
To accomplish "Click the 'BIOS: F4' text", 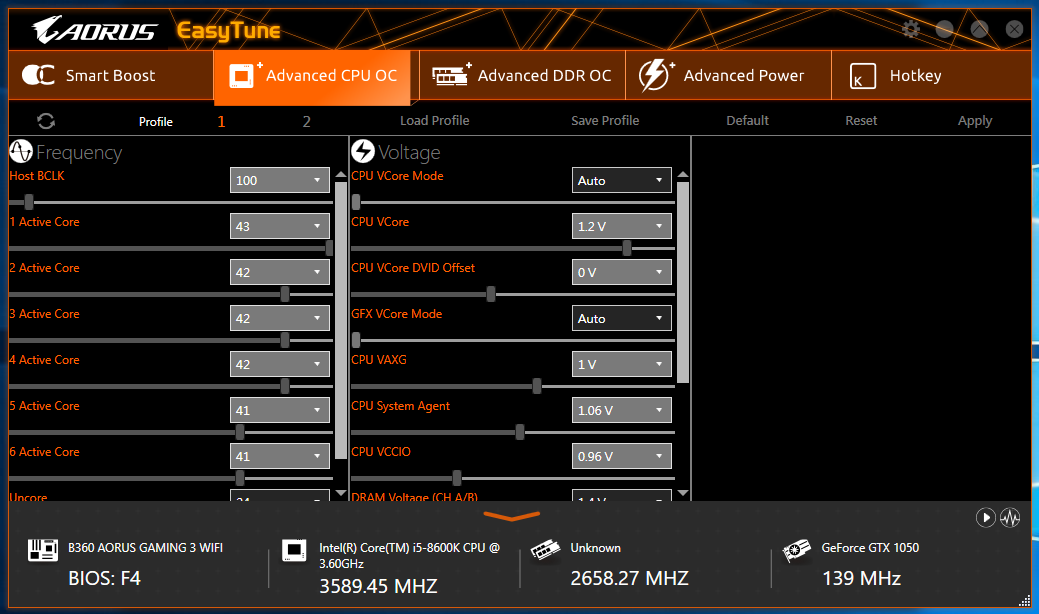I will click(105, 578).
